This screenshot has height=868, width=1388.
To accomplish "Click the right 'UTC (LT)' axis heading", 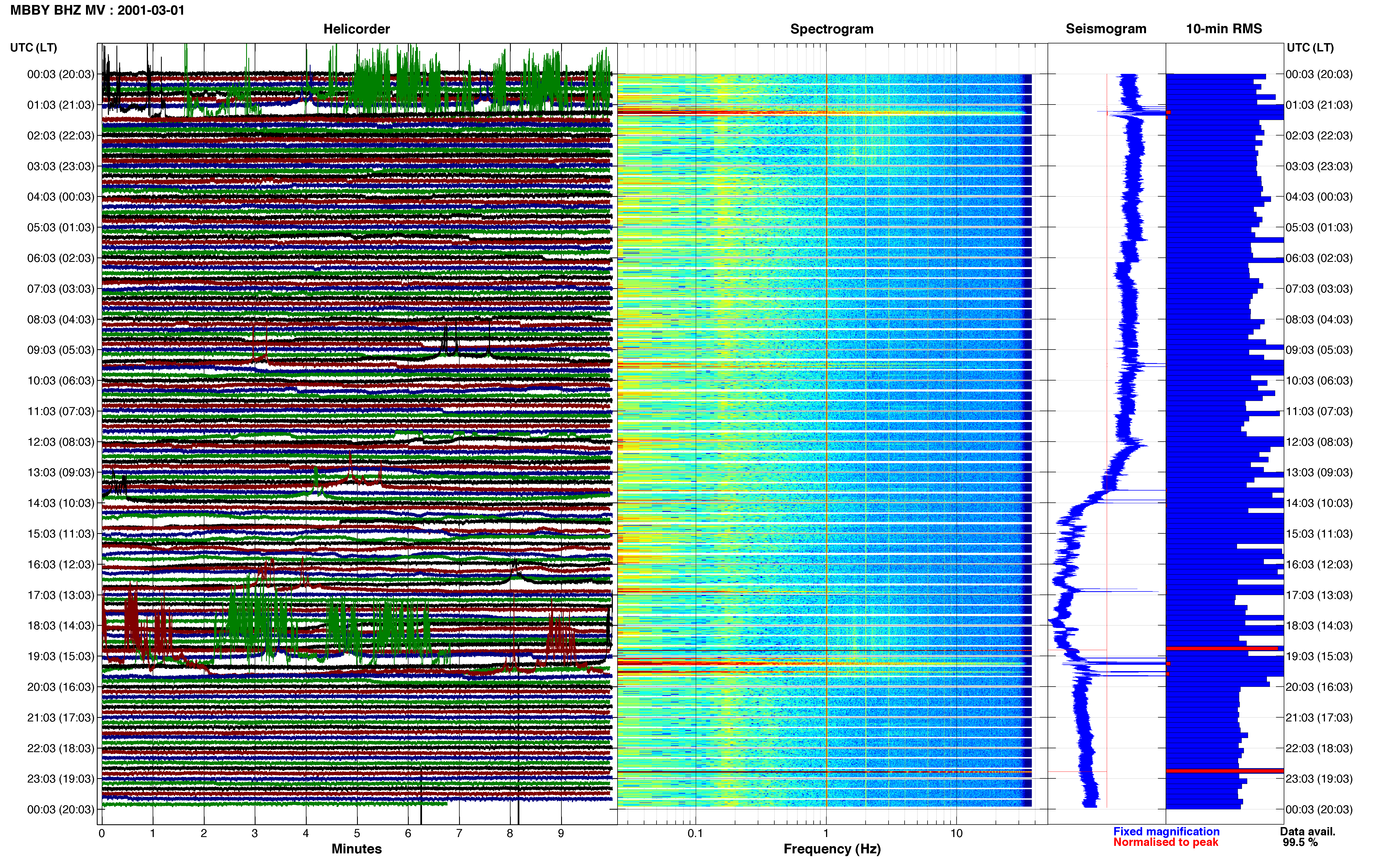I will [x=1311, y=48].
